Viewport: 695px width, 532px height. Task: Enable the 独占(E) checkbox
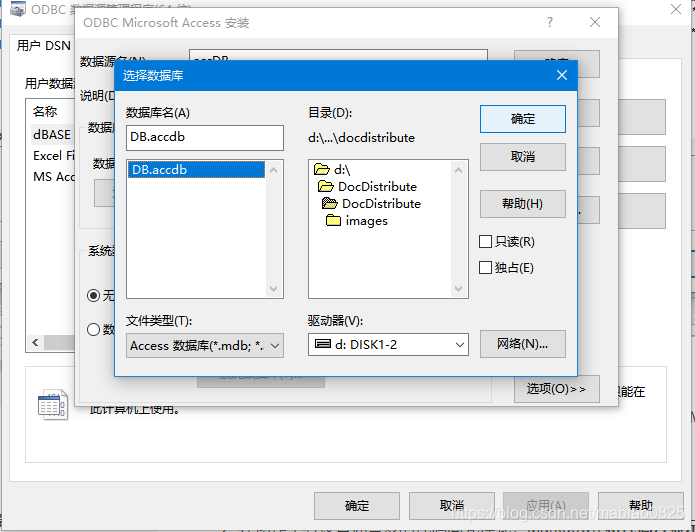[485, 267]
